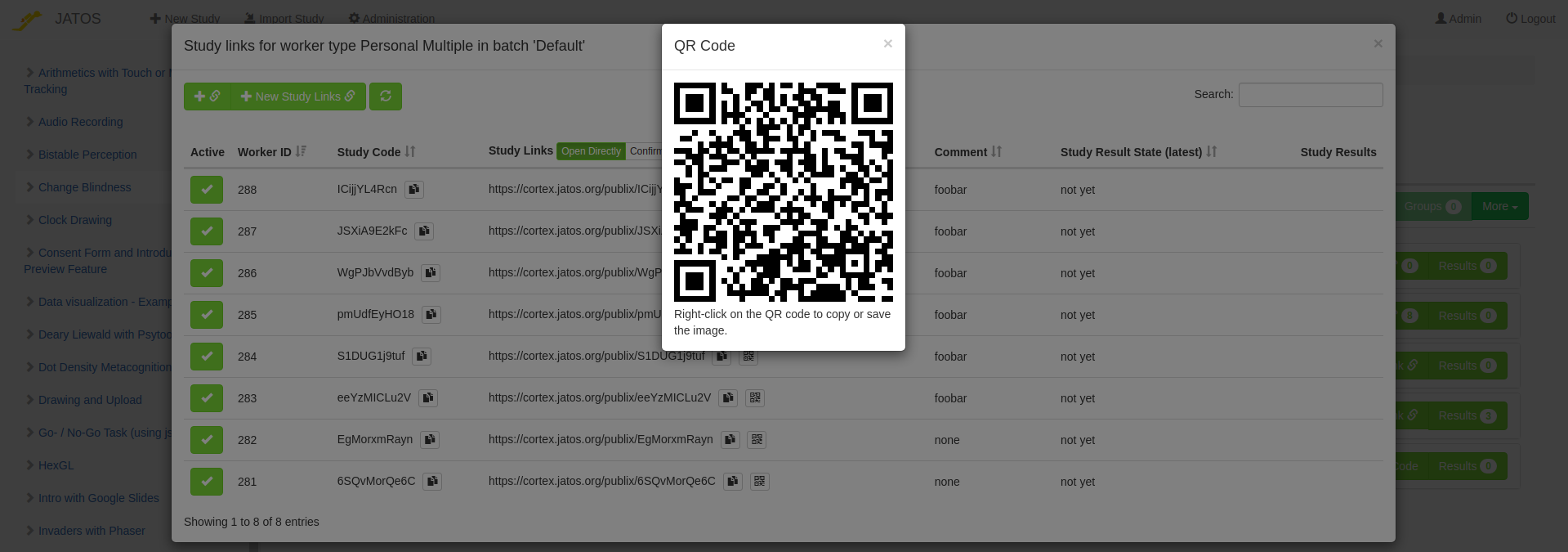Open the New Study menu
1568x552 pixels.
point(185,19)
